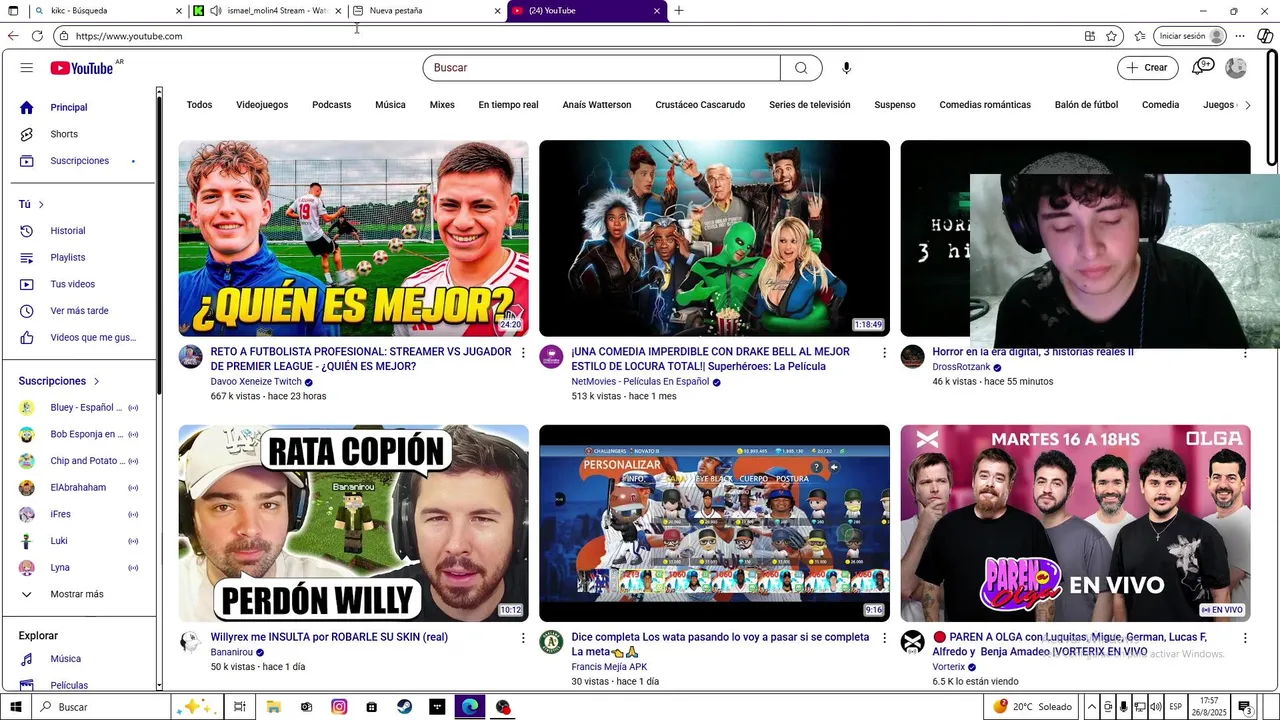Viewport: 1280px width, 720px height.
Task: Select the Comedias románticas chip
Action: [x=985, y=105]
